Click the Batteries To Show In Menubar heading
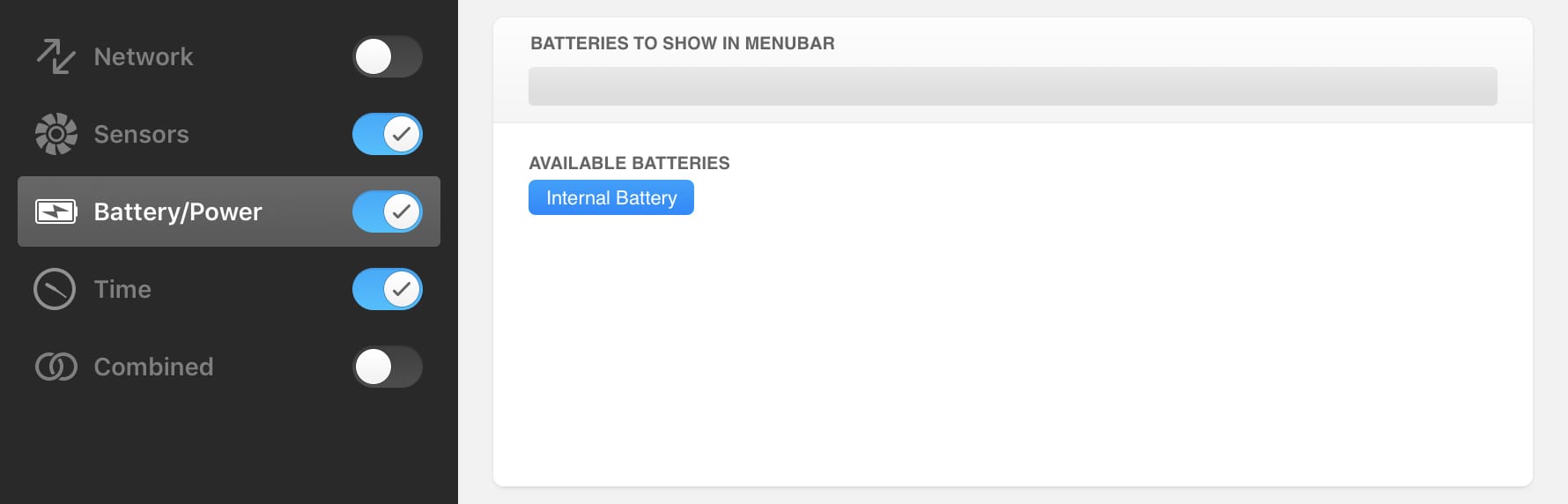The height and width of the screenshot is (504, 1568). click(x=683, y=43)
